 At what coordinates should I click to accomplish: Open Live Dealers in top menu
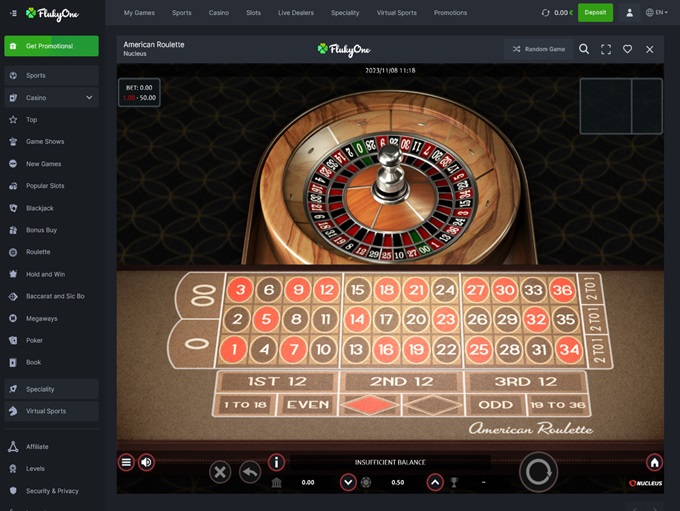[296, 13]
